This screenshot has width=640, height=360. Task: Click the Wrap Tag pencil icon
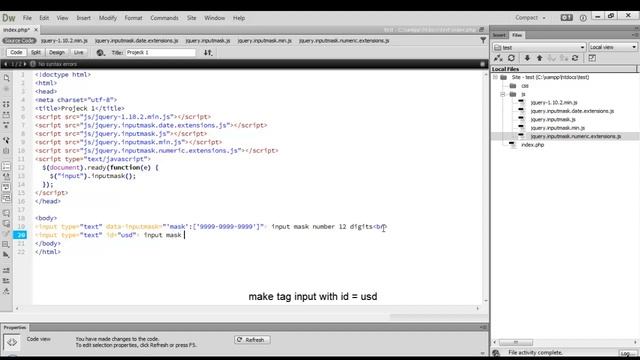pos(6,234)
